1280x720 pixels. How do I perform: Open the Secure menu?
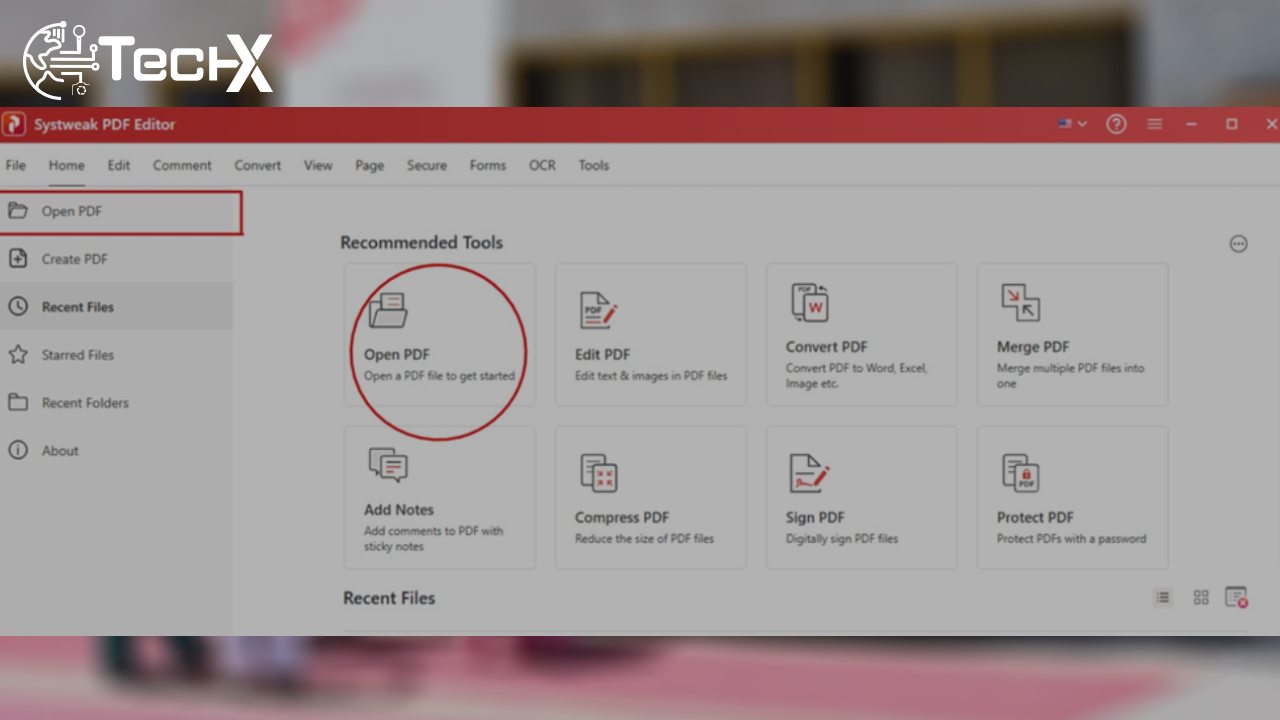point(426,165)
